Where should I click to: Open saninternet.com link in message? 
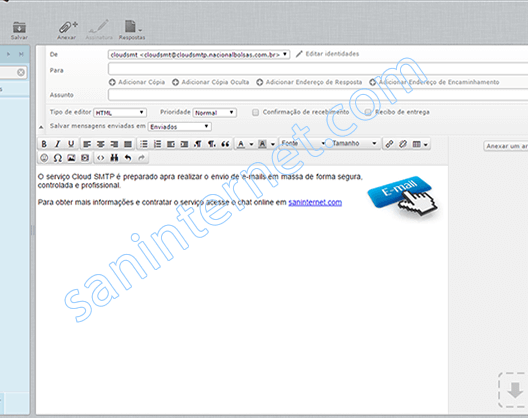click(x=315, y=202)
